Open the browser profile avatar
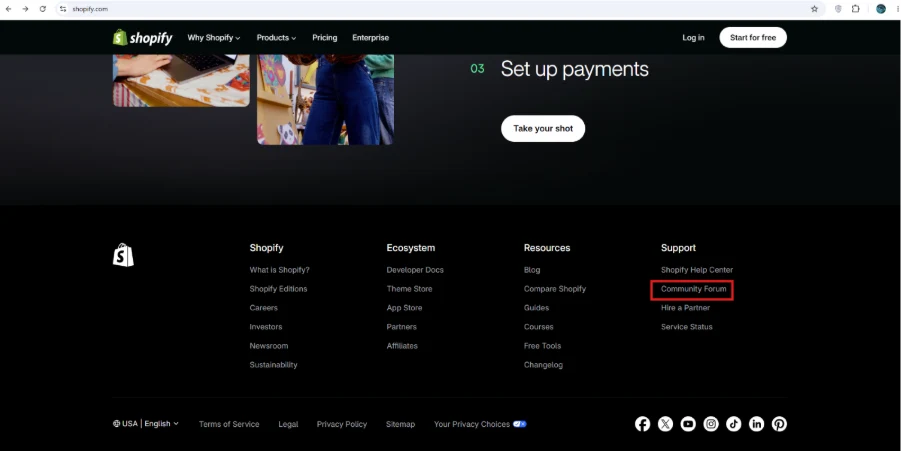Screen dimensions: 901x451 [881, 9]
